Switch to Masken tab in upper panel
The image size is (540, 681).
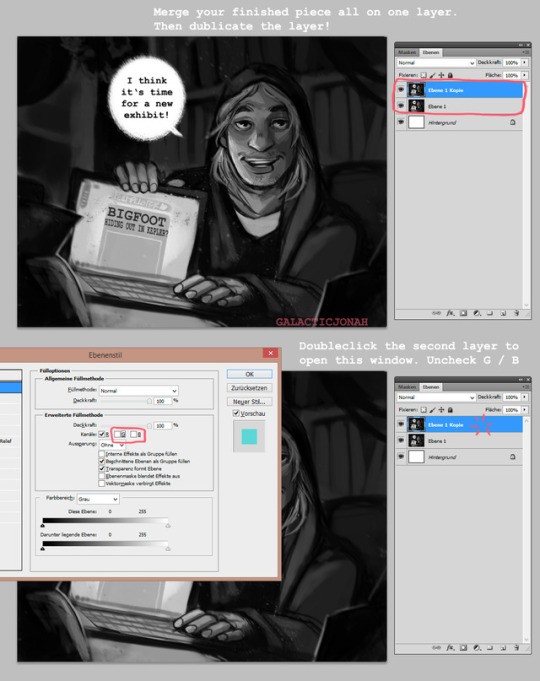pos(407,52)
